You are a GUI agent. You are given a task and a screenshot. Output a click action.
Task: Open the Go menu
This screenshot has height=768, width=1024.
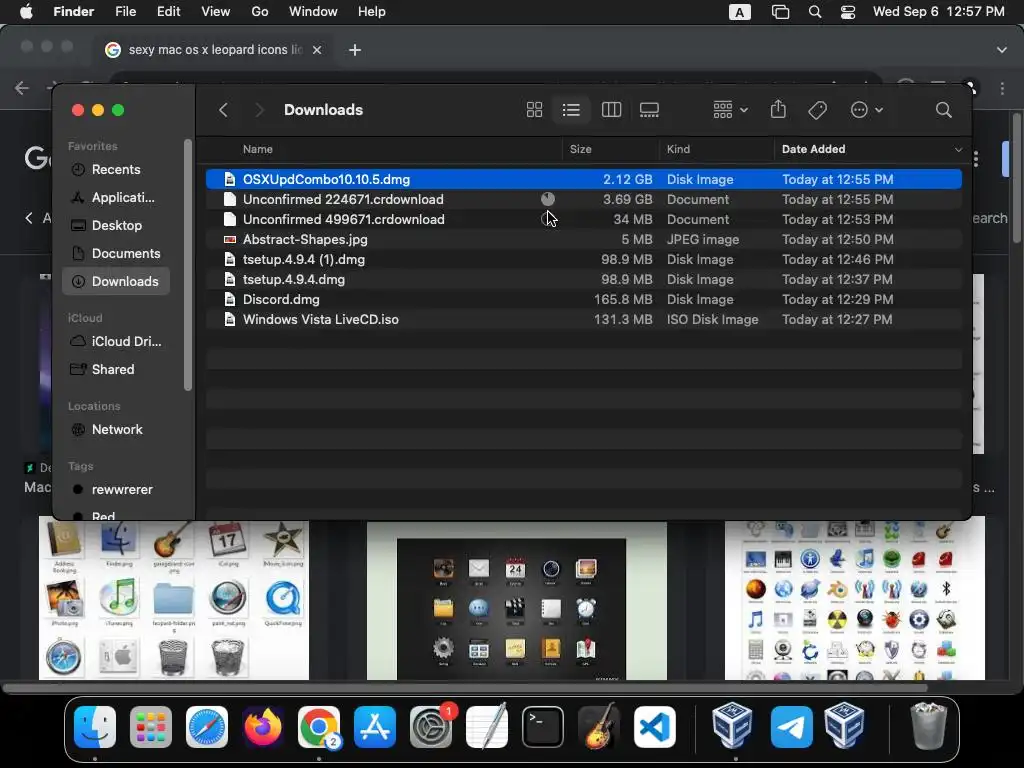[260, 12]
